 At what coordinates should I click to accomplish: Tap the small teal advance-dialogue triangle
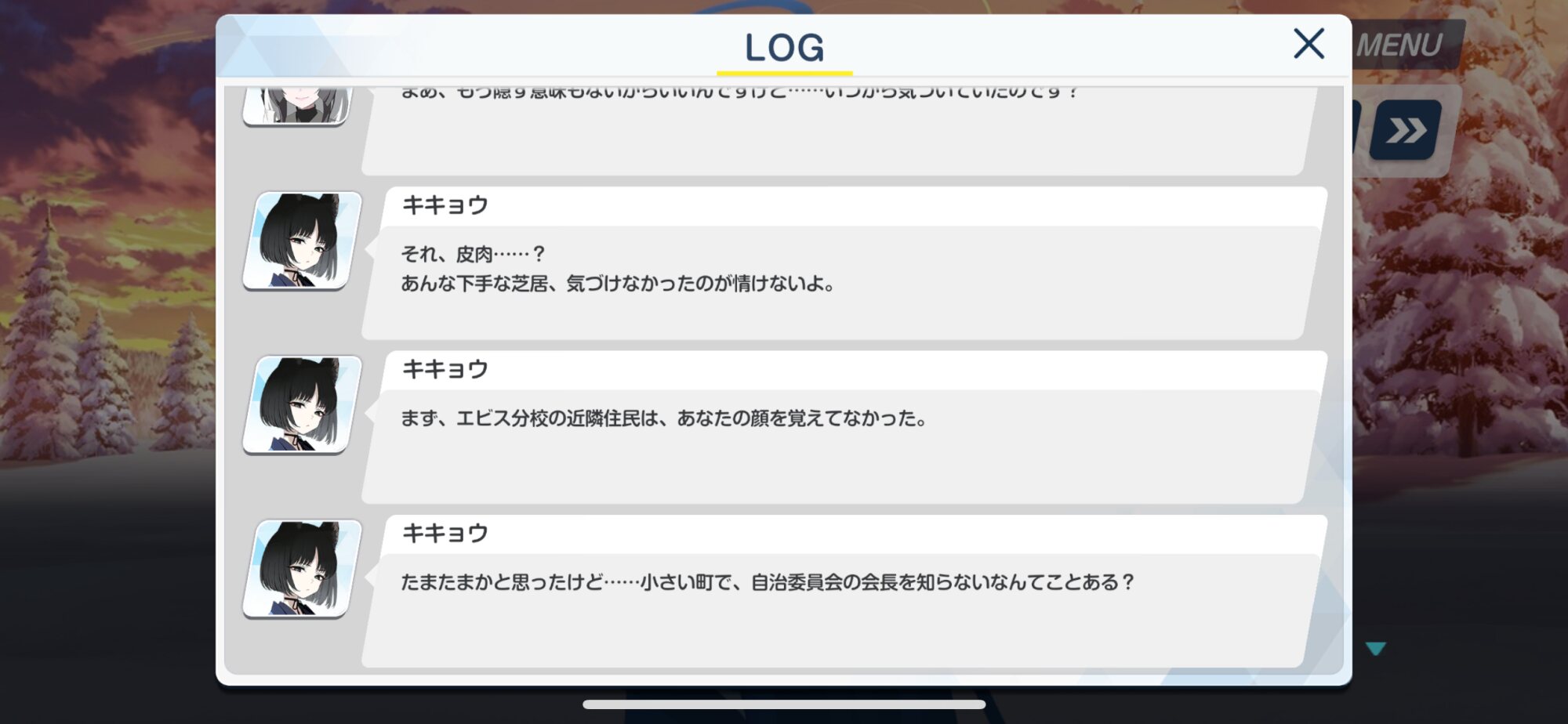tap(1375, 649)
